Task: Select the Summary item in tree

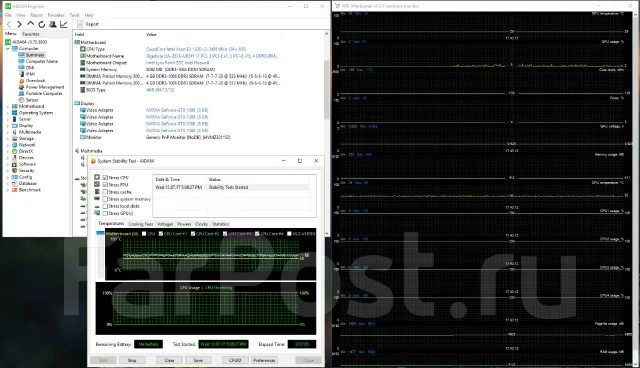Action: click(x=35, y=55)
